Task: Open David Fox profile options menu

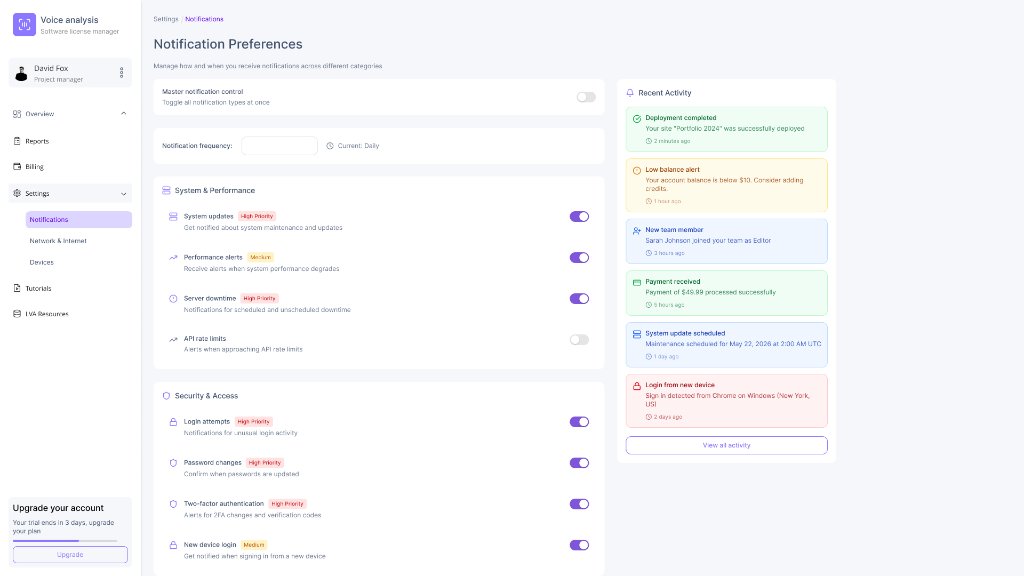Action: coord(121,72)
